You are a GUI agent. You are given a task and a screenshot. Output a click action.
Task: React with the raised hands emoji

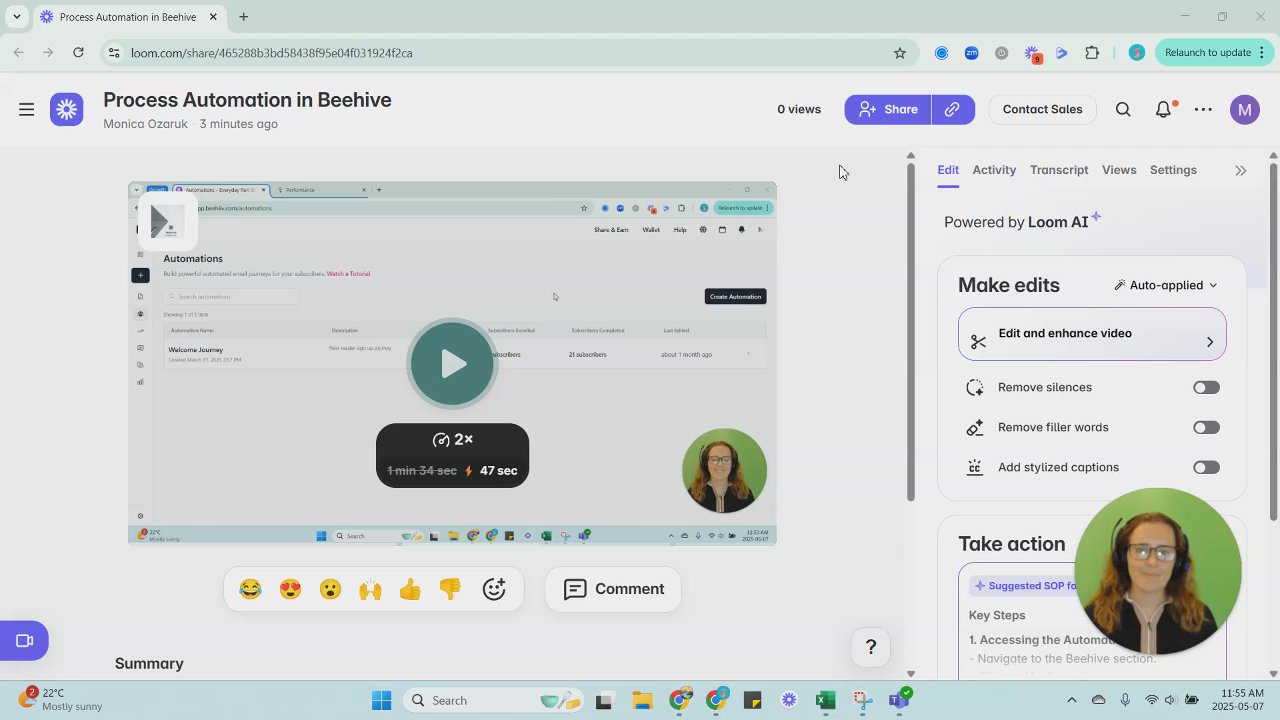370,589
